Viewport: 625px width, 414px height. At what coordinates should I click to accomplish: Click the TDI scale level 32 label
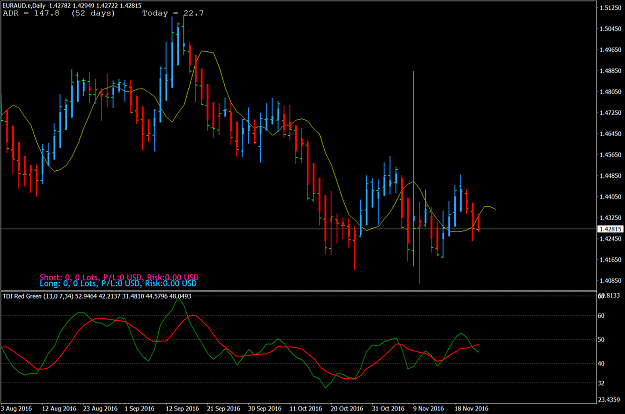tap(601, 383)
